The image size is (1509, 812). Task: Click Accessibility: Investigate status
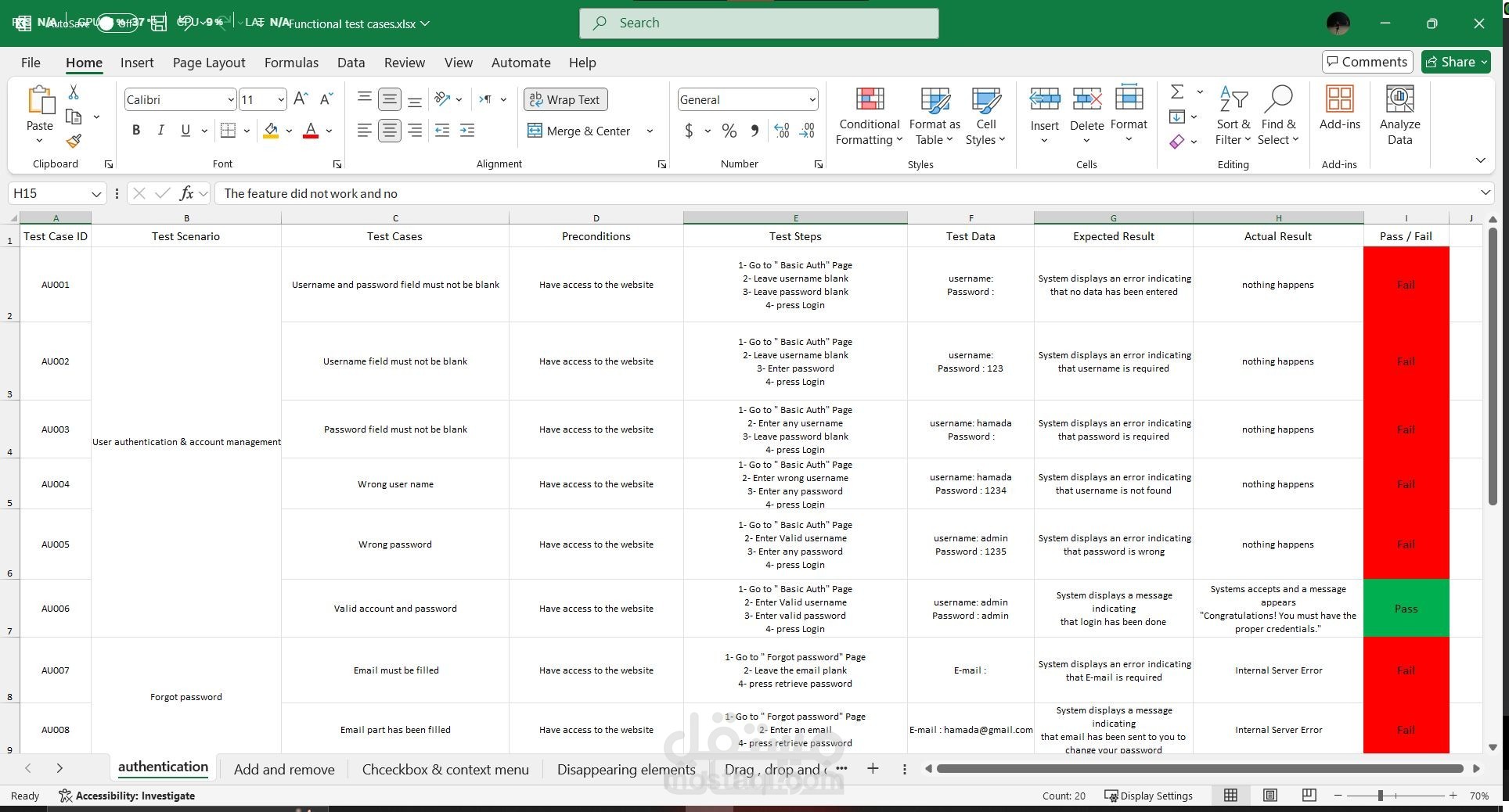click(x=127, y=796)
